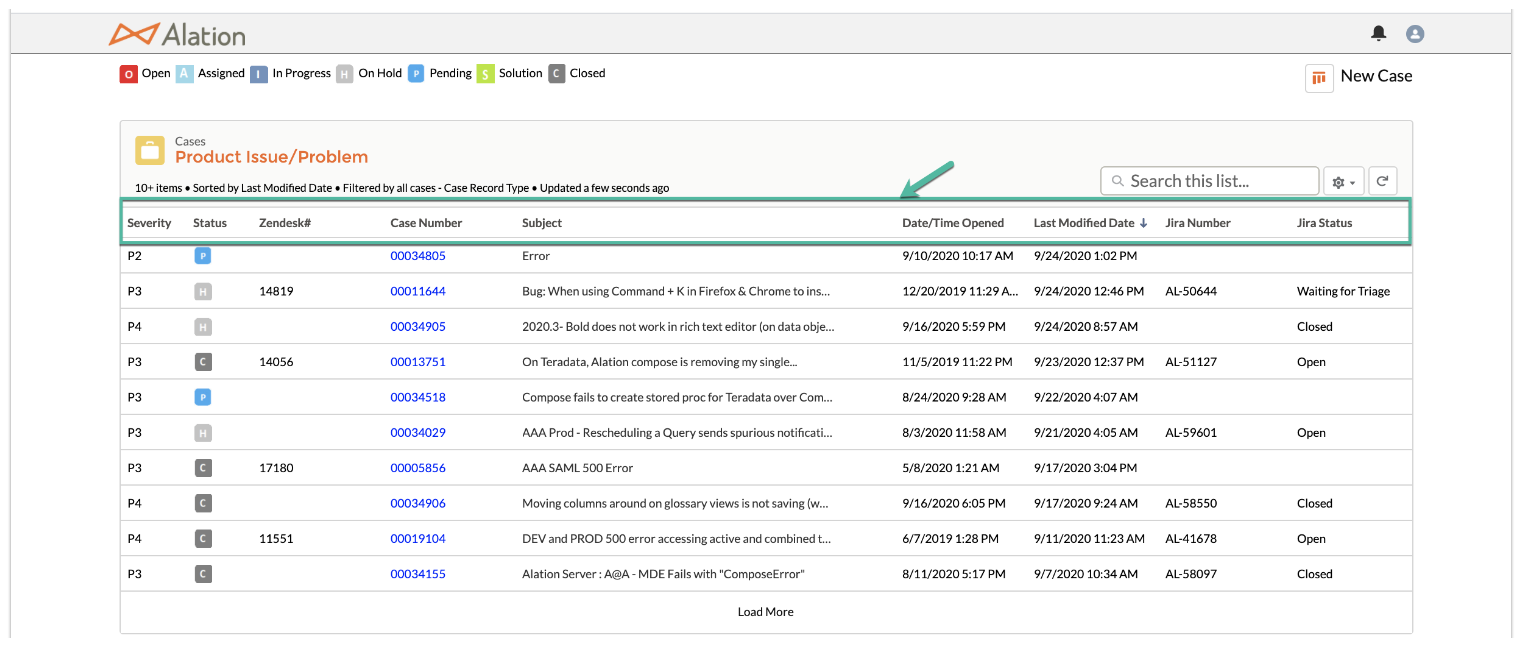Image resolution: width=1524 pixels, height=658 pixels.
Task: Click Jira number AL-58097
Action: tap(1191, 574)
